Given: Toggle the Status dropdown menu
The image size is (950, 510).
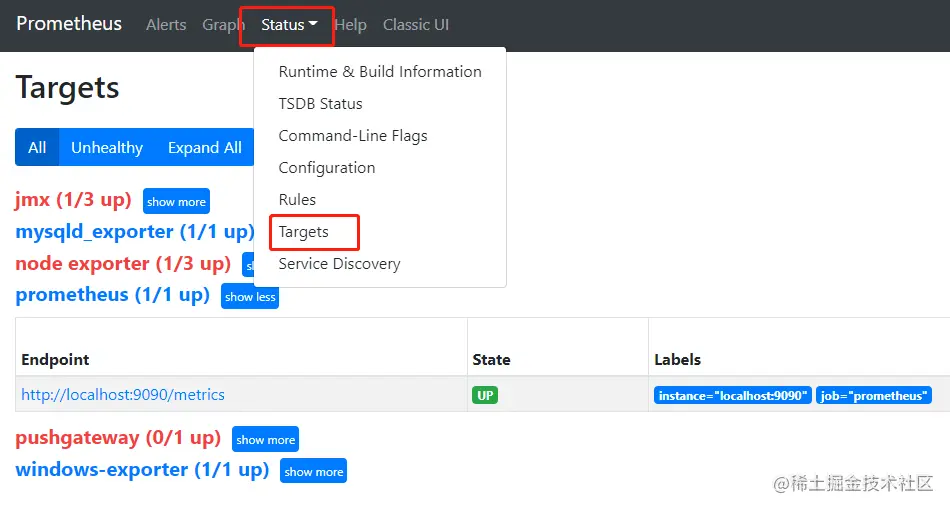Looking at the screenshot, I should (x=289, y=25).
